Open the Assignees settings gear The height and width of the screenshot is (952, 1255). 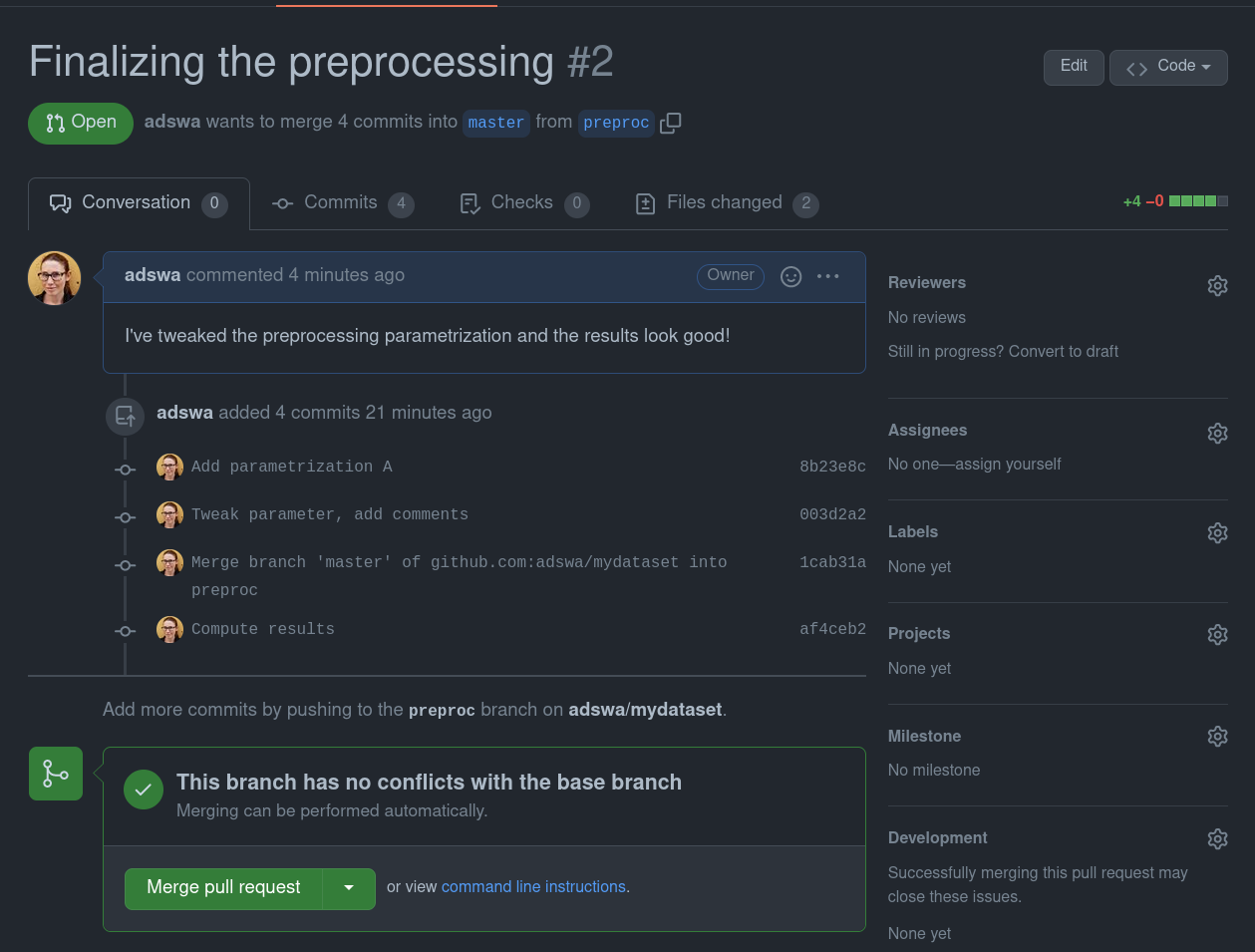pos(1217,433)
